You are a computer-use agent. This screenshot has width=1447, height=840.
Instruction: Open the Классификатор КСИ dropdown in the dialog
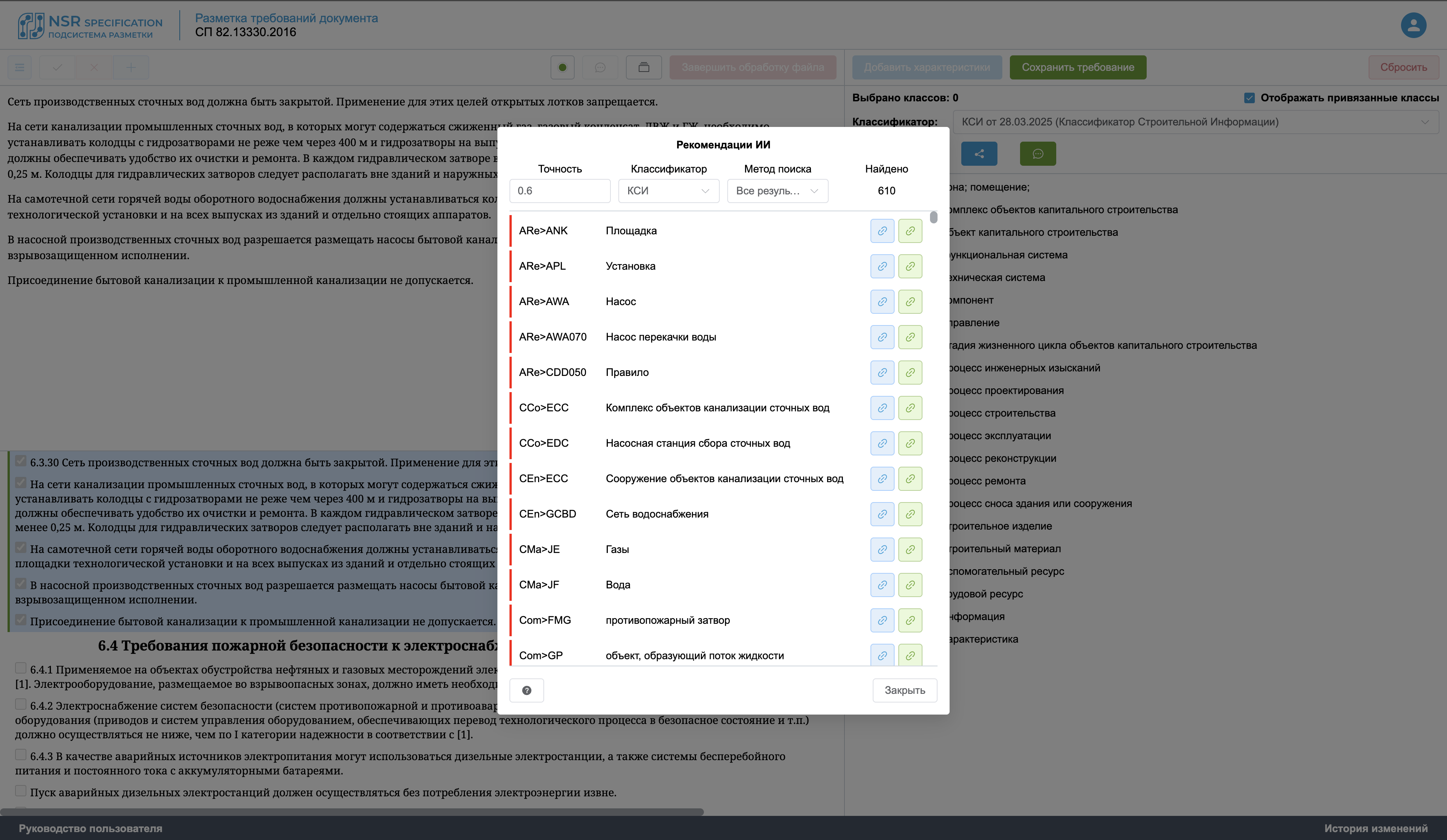668,191
